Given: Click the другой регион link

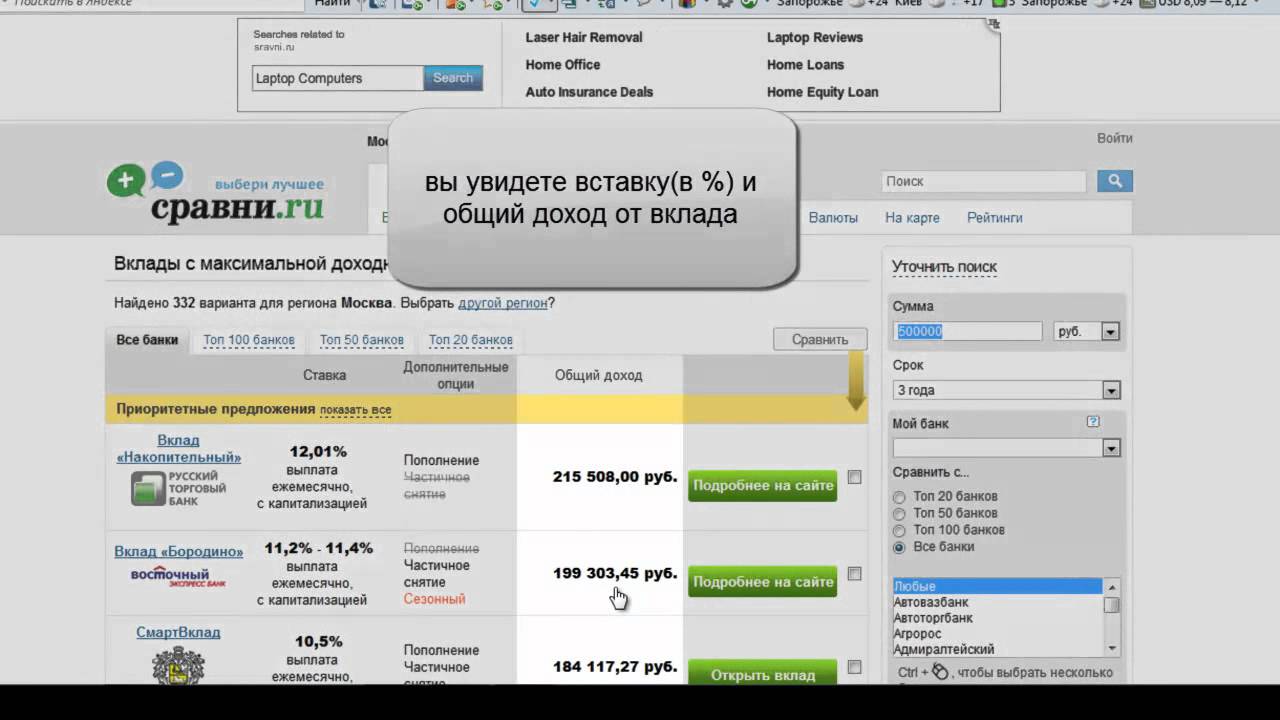Looking at the screenshot, I should (502, 303).
